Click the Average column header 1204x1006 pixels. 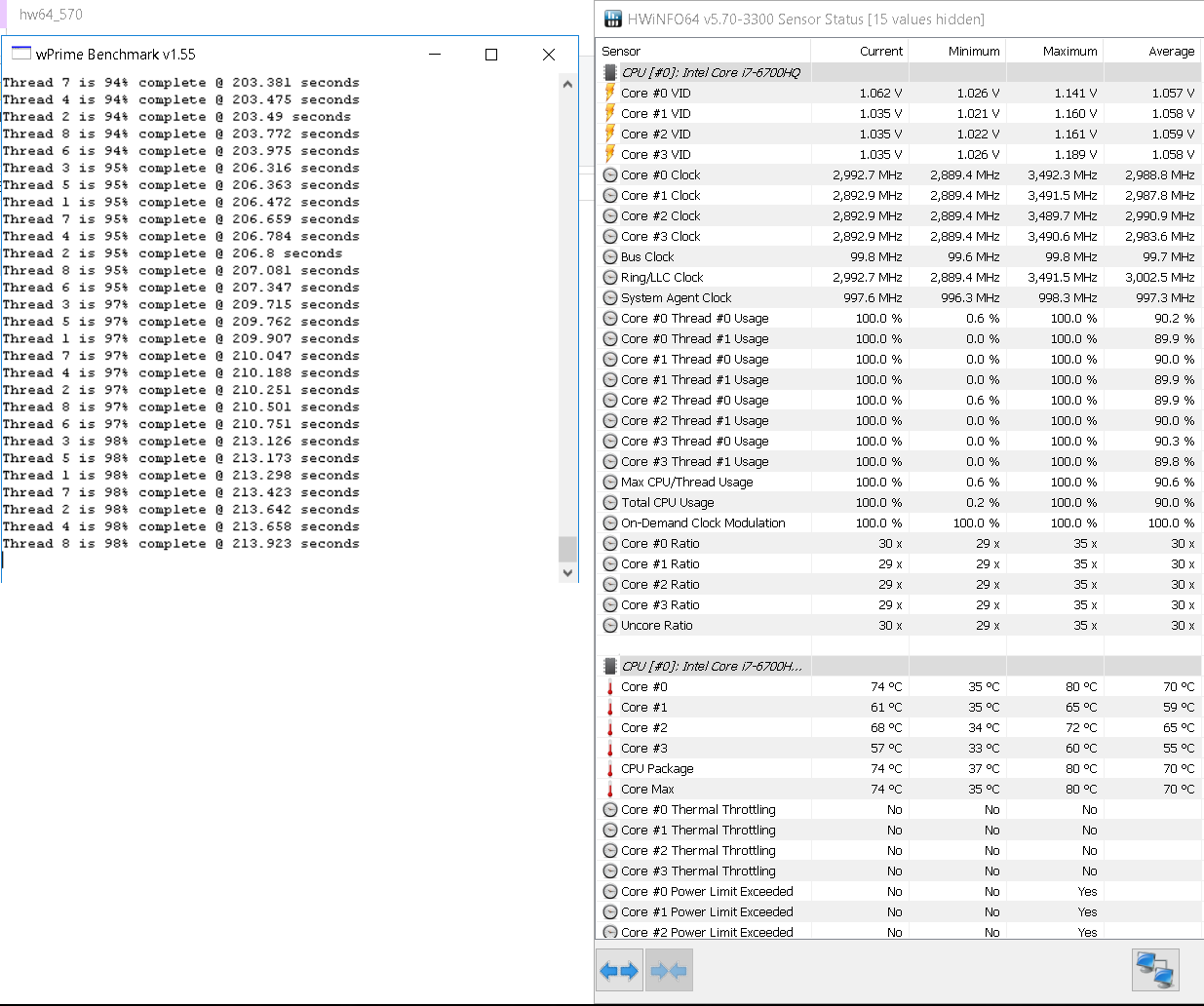point(1153,51)
